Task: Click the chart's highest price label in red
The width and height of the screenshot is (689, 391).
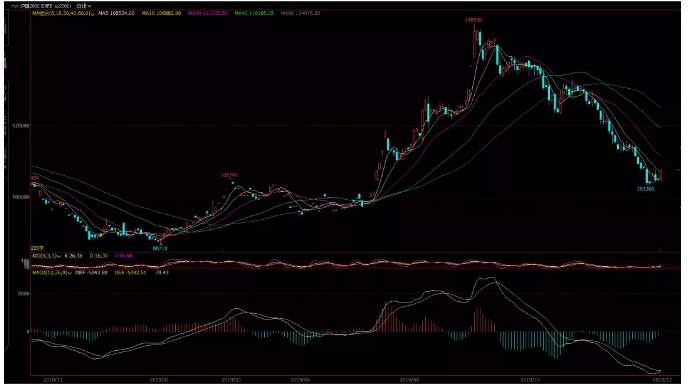Action: pyautogui.click(x=473, y=20)
